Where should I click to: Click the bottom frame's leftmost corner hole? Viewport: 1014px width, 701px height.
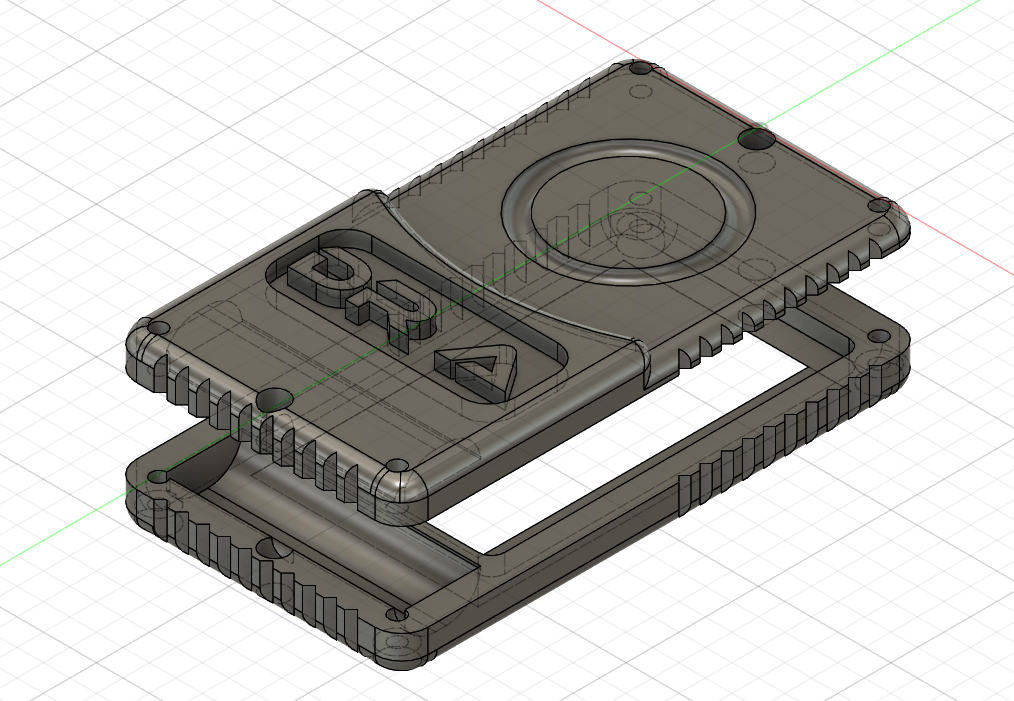[x=157, y=477]
